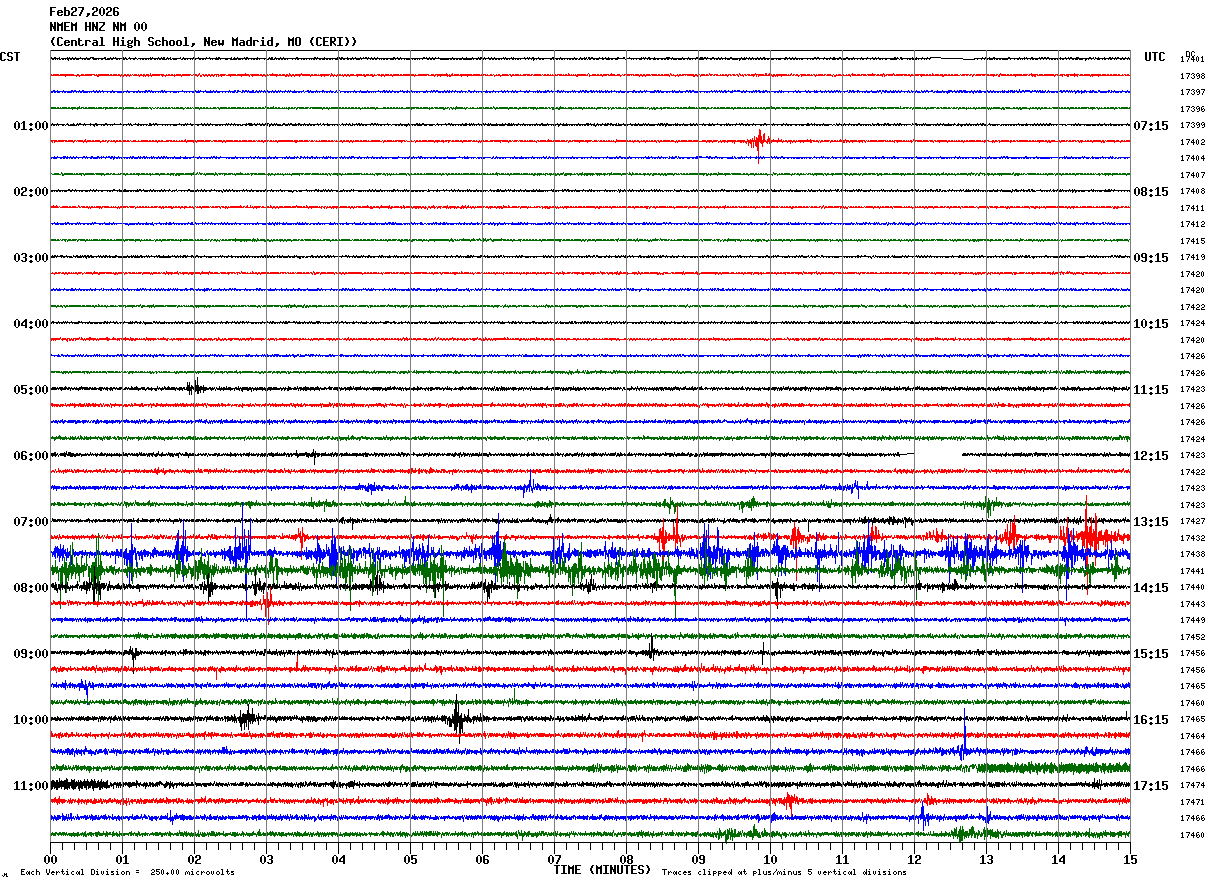Select DC offset value '17397'

tap(1192, 93)
